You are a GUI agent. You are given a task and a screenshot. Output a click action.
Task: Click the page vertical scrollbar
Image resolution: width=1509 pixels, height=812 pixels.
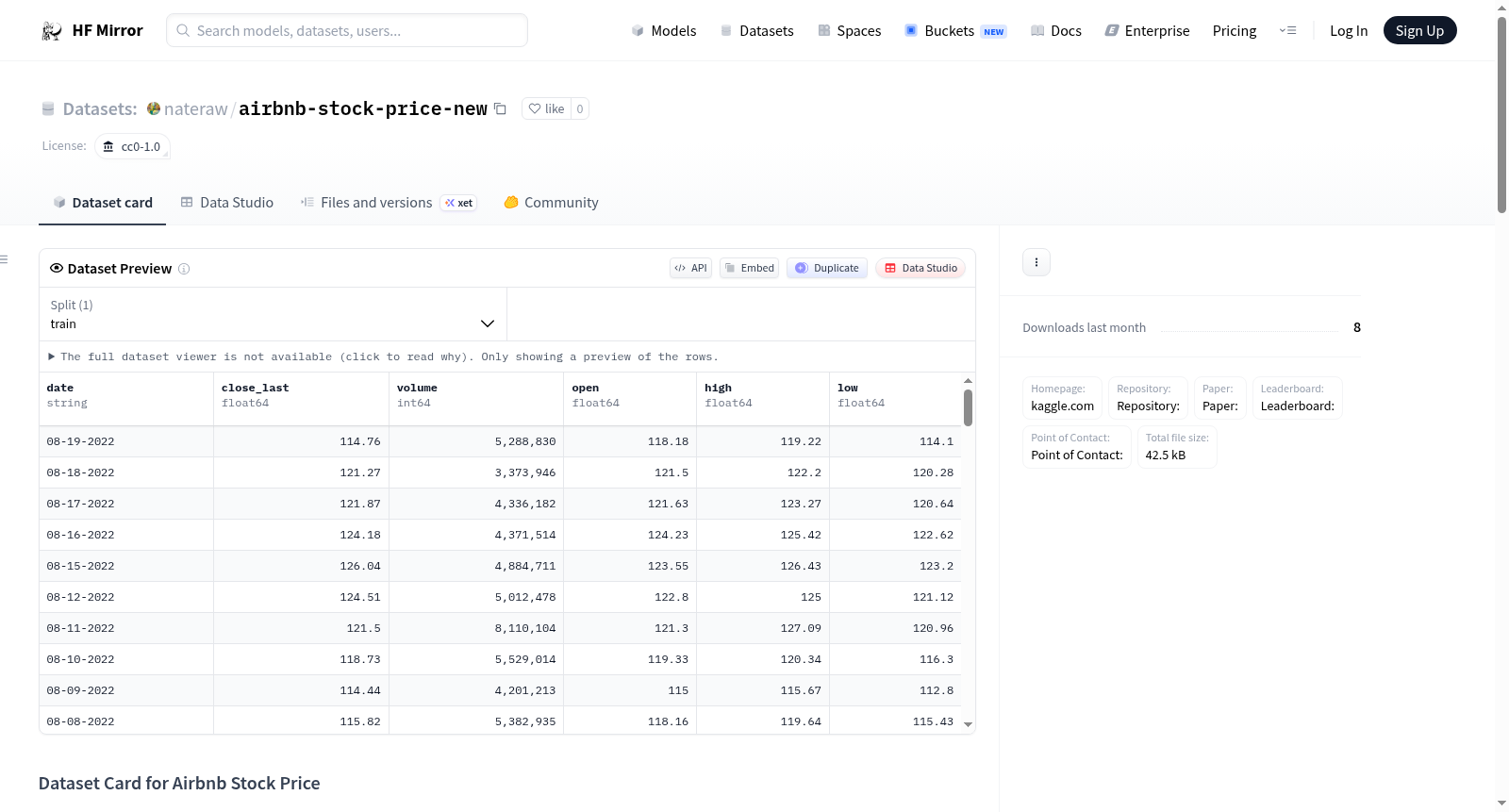pos(1501,113)
